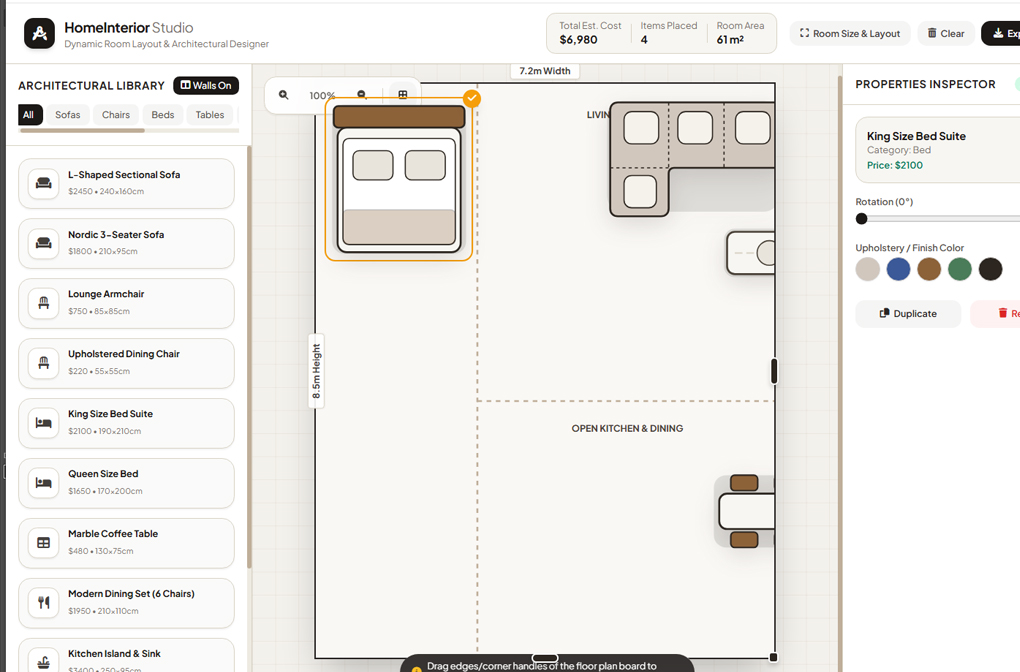Image resolution: width=1020 pixels, height=672 pixels.
Task: Click the 8.5m Height dimension label
Action: pos(316,371)
